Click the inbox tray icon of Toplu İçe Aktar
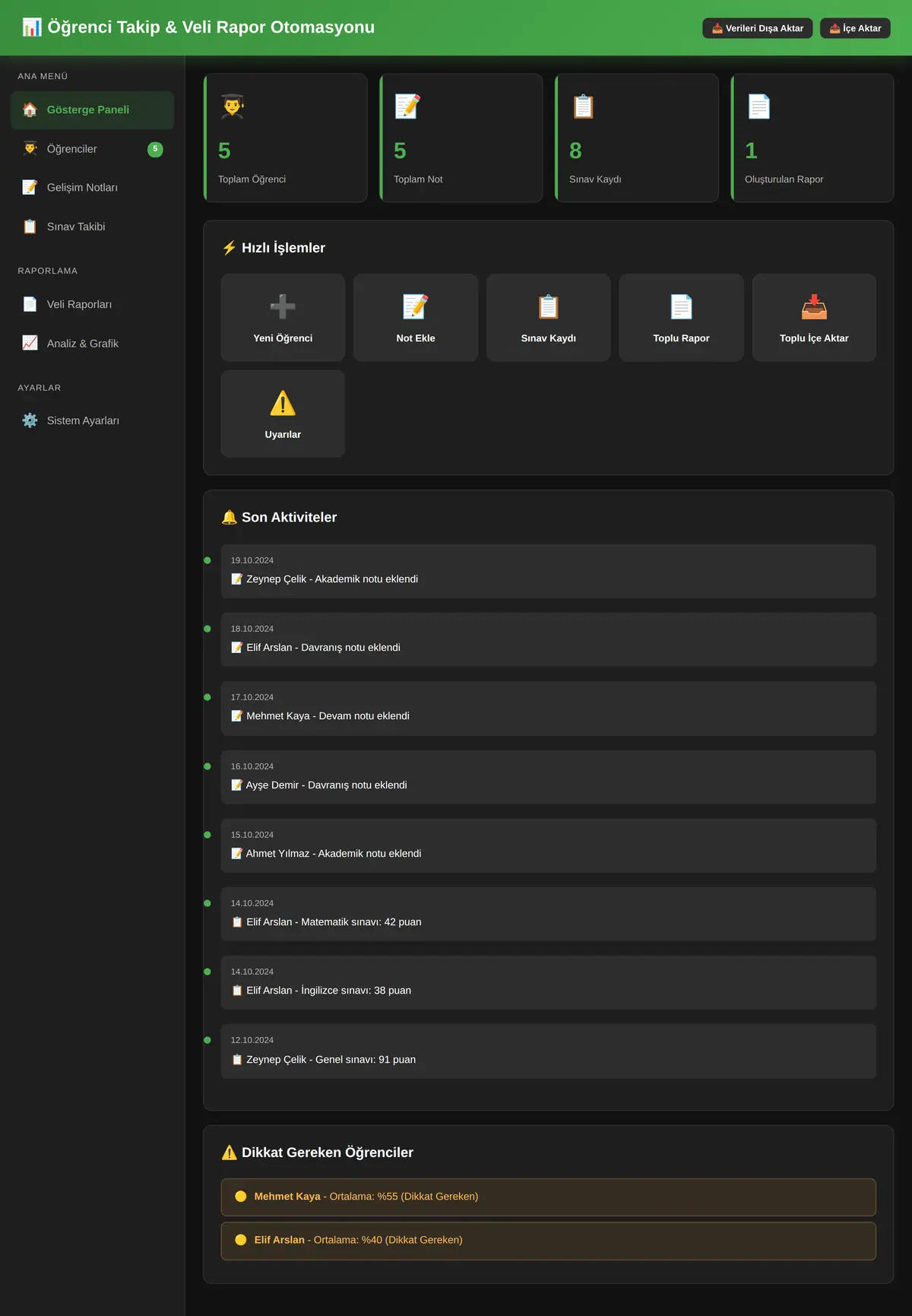This screenshot has height=1316, width=912. click(x=814, y=307)
